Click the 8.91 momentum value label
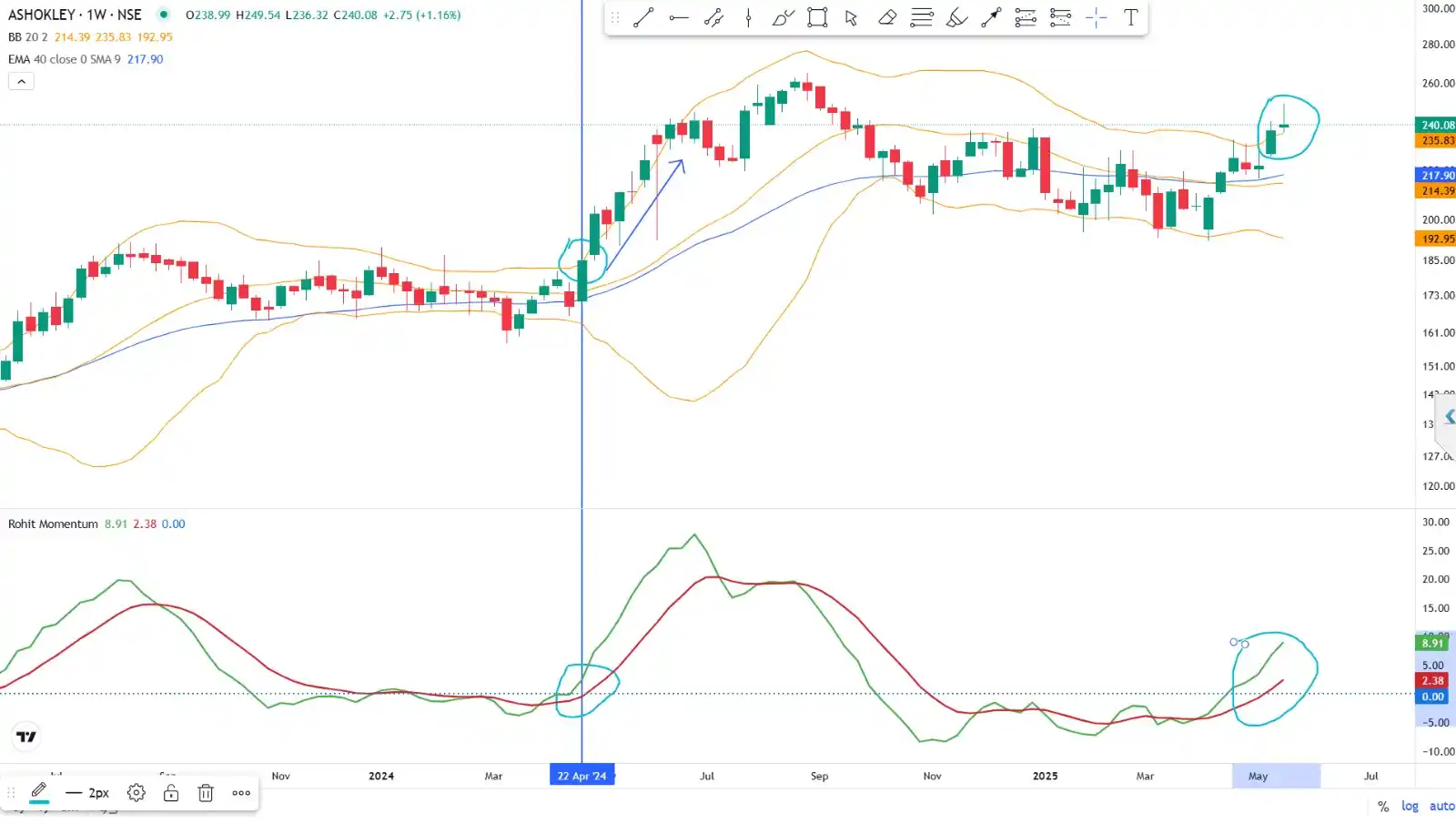The image size is (1456, 824). tap(1432, 644)
